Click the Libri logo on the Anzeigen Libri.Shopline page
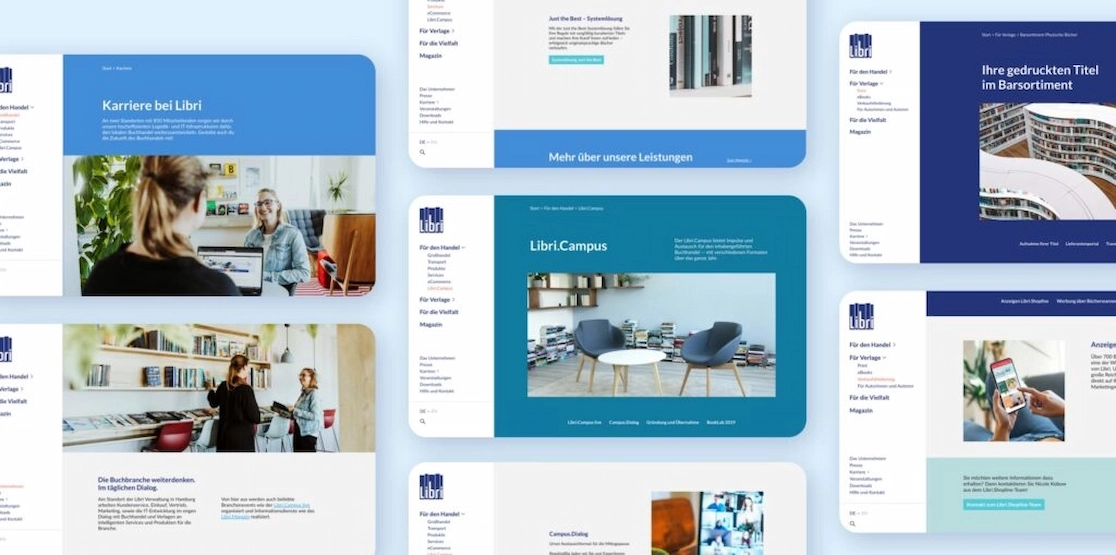The height and width of the screenshot is (555, 1116). point(860,317)
